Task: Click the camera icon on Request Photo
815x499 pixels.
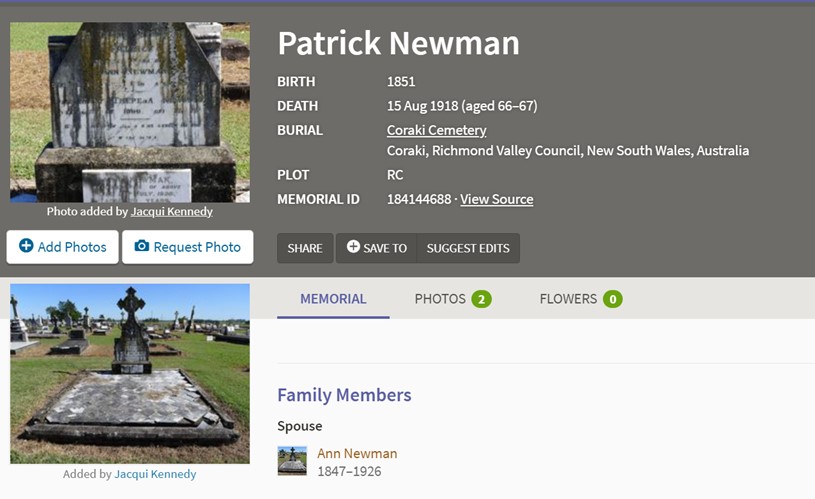Action: click(x=142, y=247)
